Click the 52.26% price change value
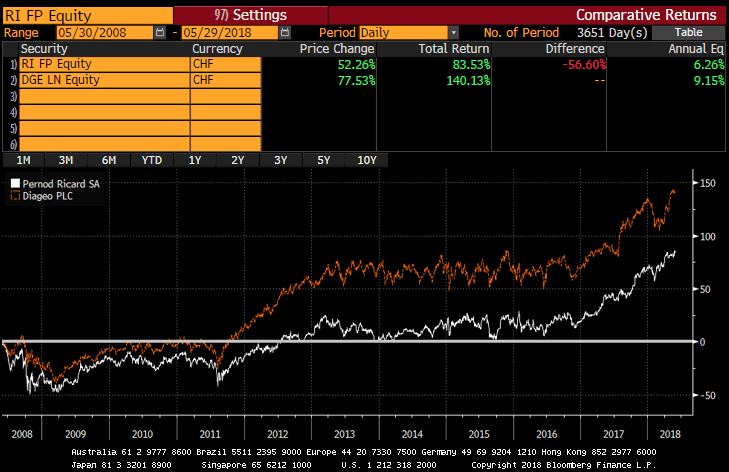The height and width of the screenshot is (472, 729). (x=356, y=65)
